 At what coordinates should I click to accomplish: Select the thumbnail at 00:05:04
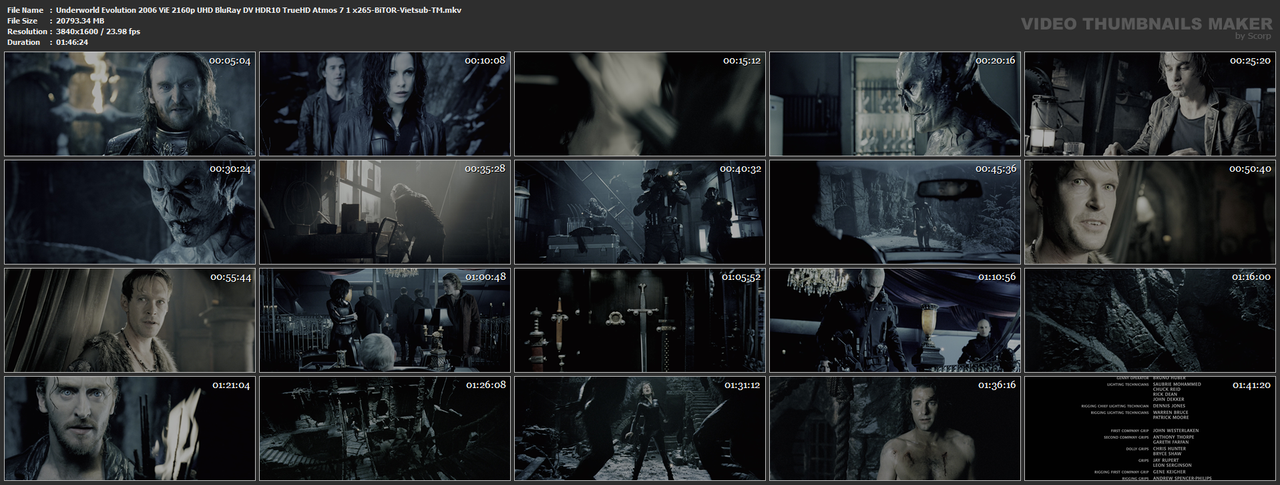[130, 104]
